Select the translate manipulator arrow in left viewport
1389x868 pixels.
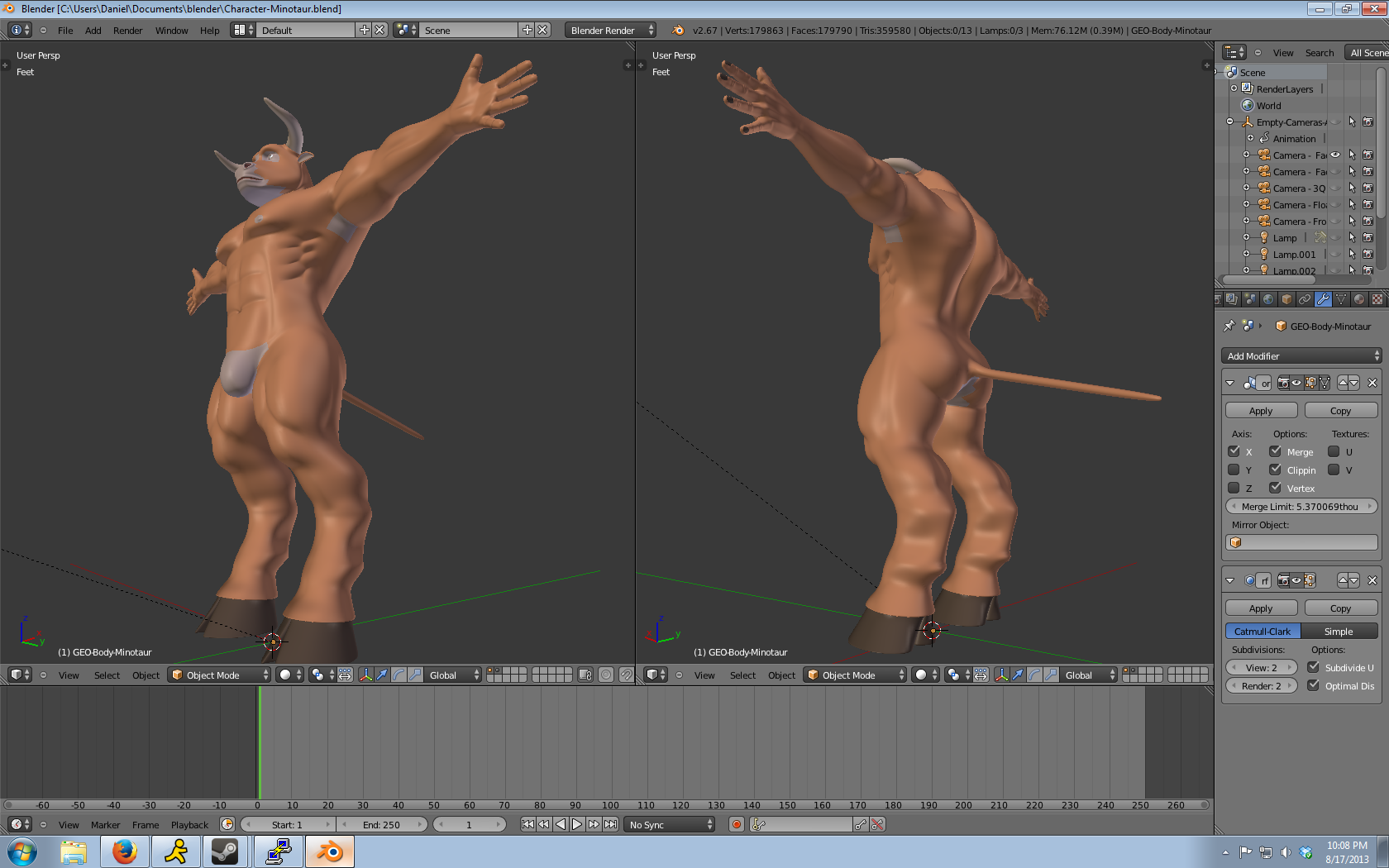[x=382, y=675]
